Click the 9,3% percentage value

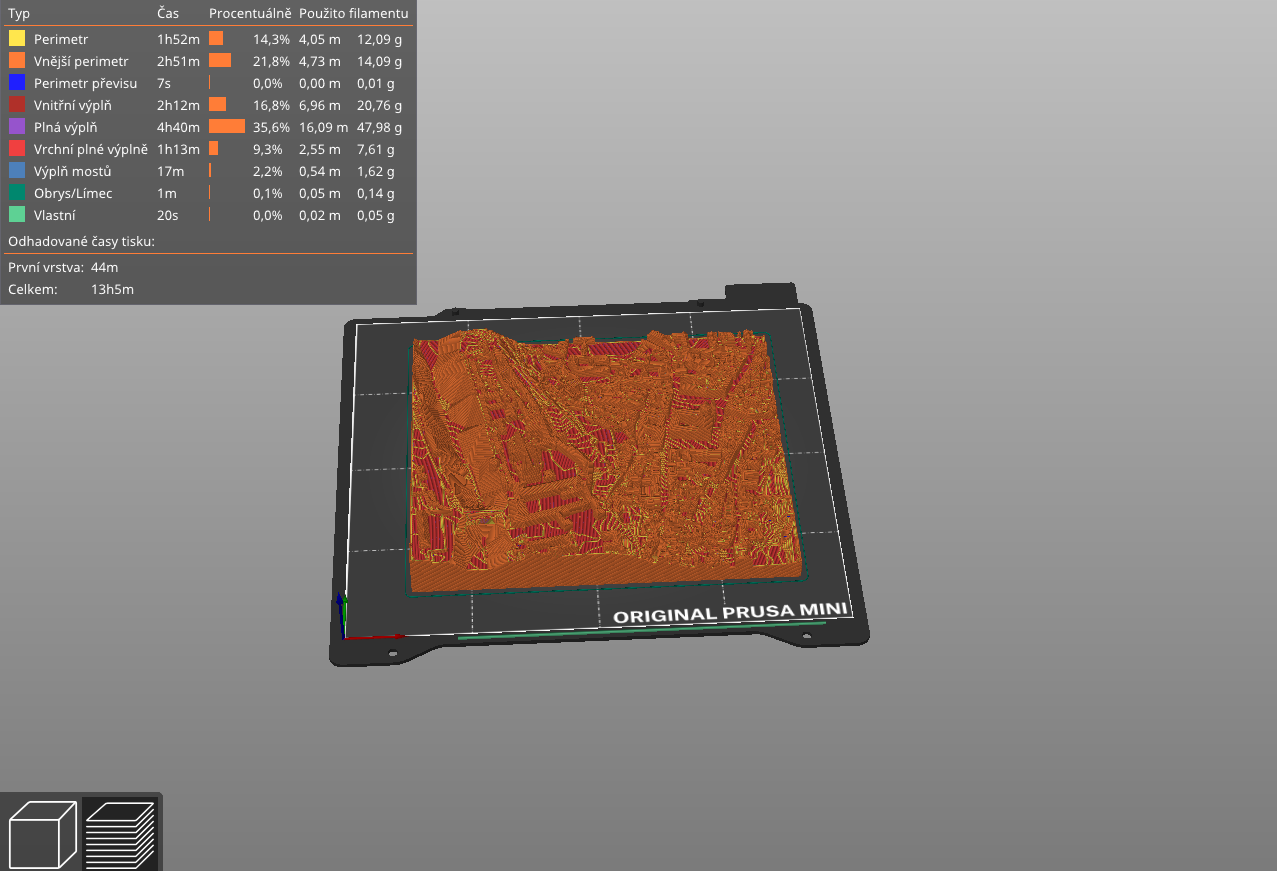pyautogui.click(x=271, y=149)
